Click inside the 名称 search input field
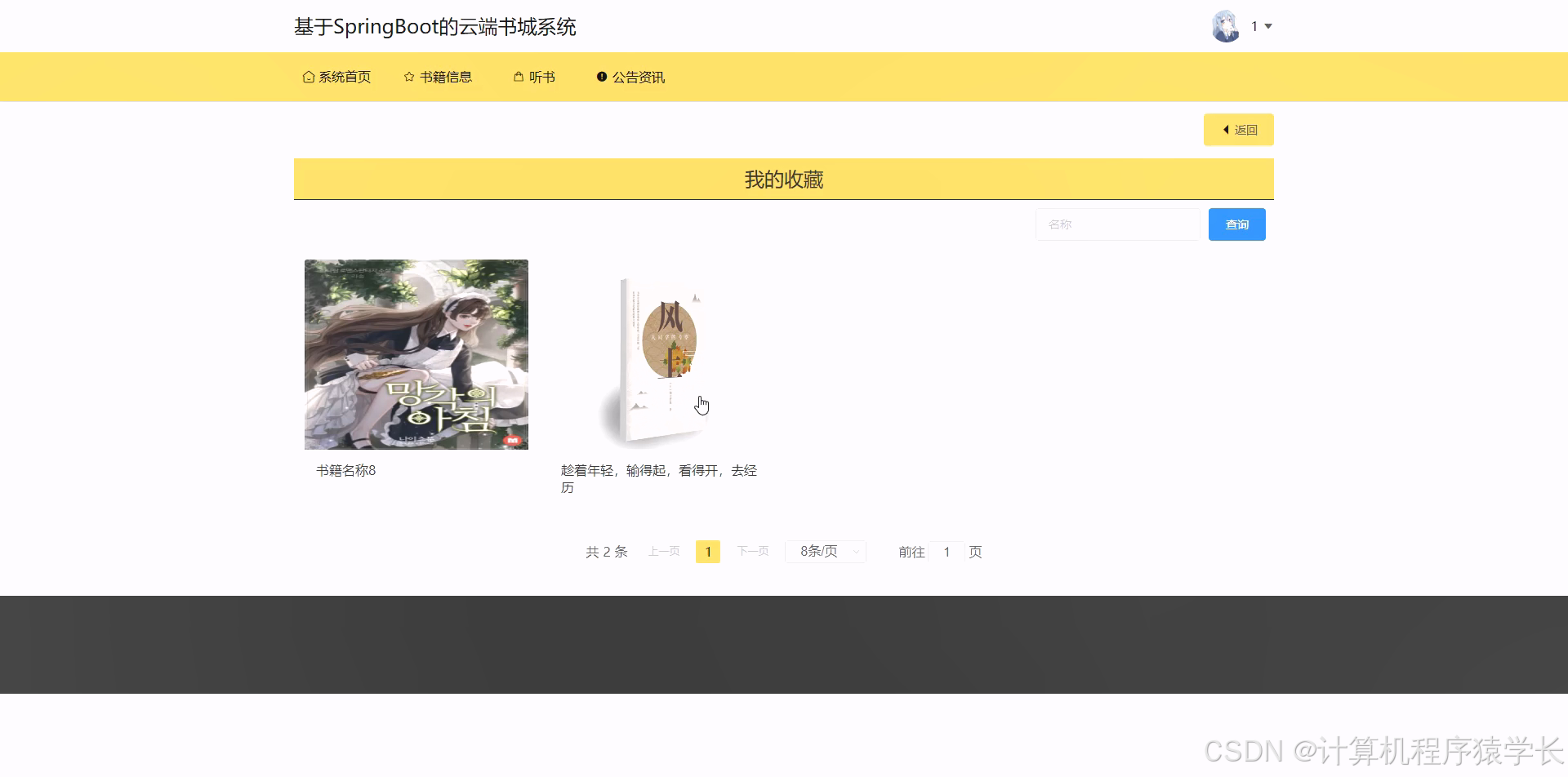The image size is (1568, 777). pos(1117,224)
